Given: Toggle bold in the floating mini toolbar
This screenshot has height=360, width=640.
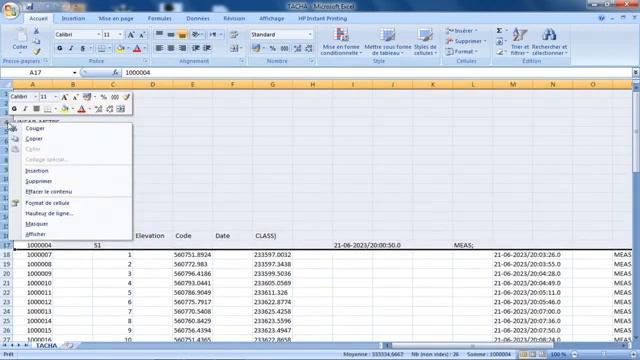Looking at the screenshot, I should (x=14, y=109).
